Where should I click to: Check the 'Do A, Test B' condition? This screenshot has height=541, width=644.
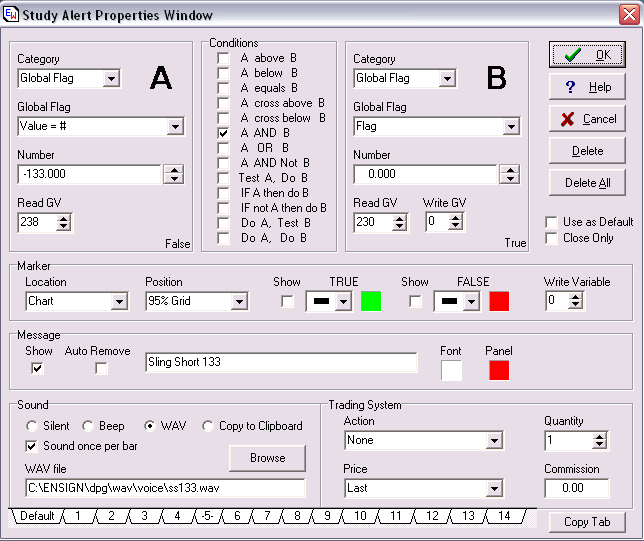[223, 223]
